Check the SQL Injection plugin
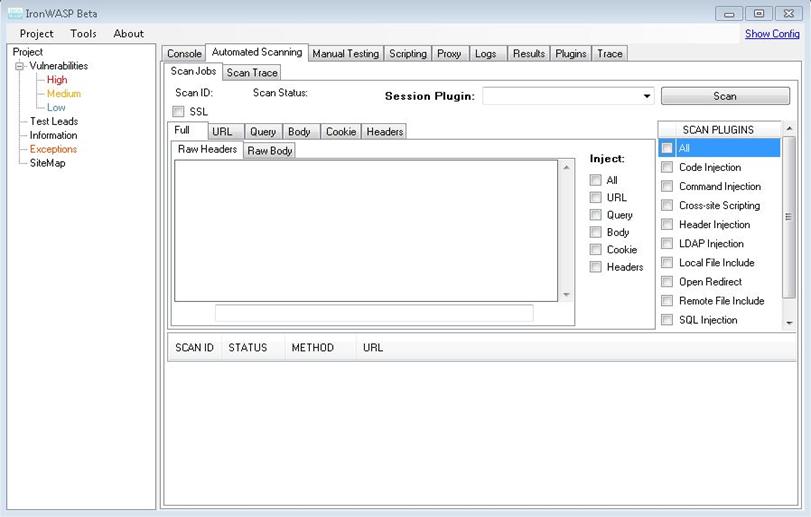The image size is (811, 517). pyautogui.click(x=667, y=320)
